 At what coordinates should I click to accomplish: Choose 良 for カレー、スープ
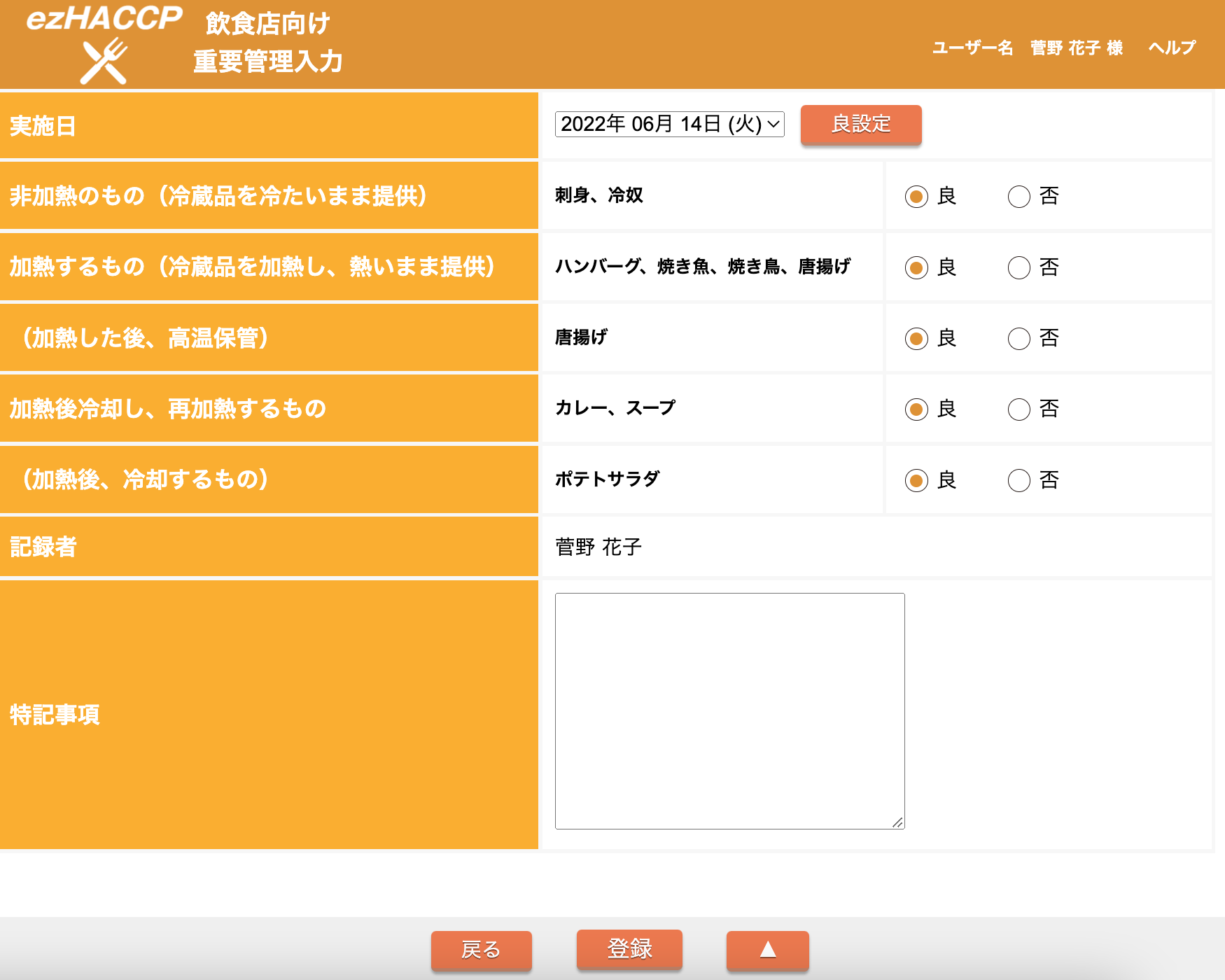916,409
